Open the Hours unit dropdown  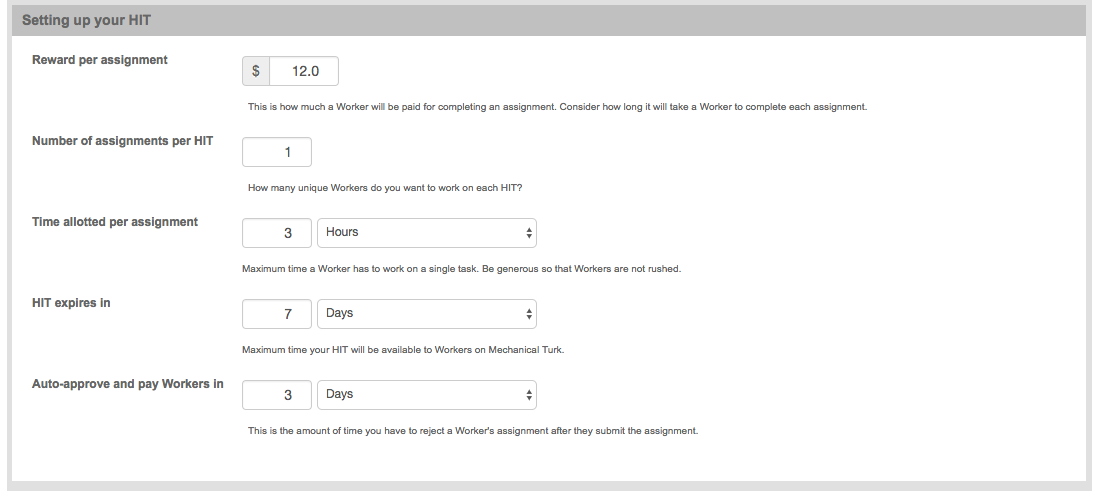tap(427, 233)
